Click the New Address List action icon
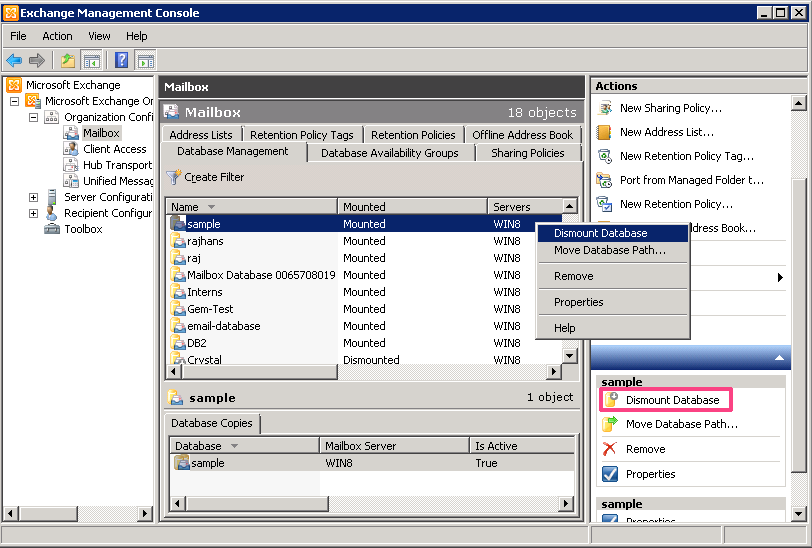Viewport: 812px width, 548px height. [604, 132]
